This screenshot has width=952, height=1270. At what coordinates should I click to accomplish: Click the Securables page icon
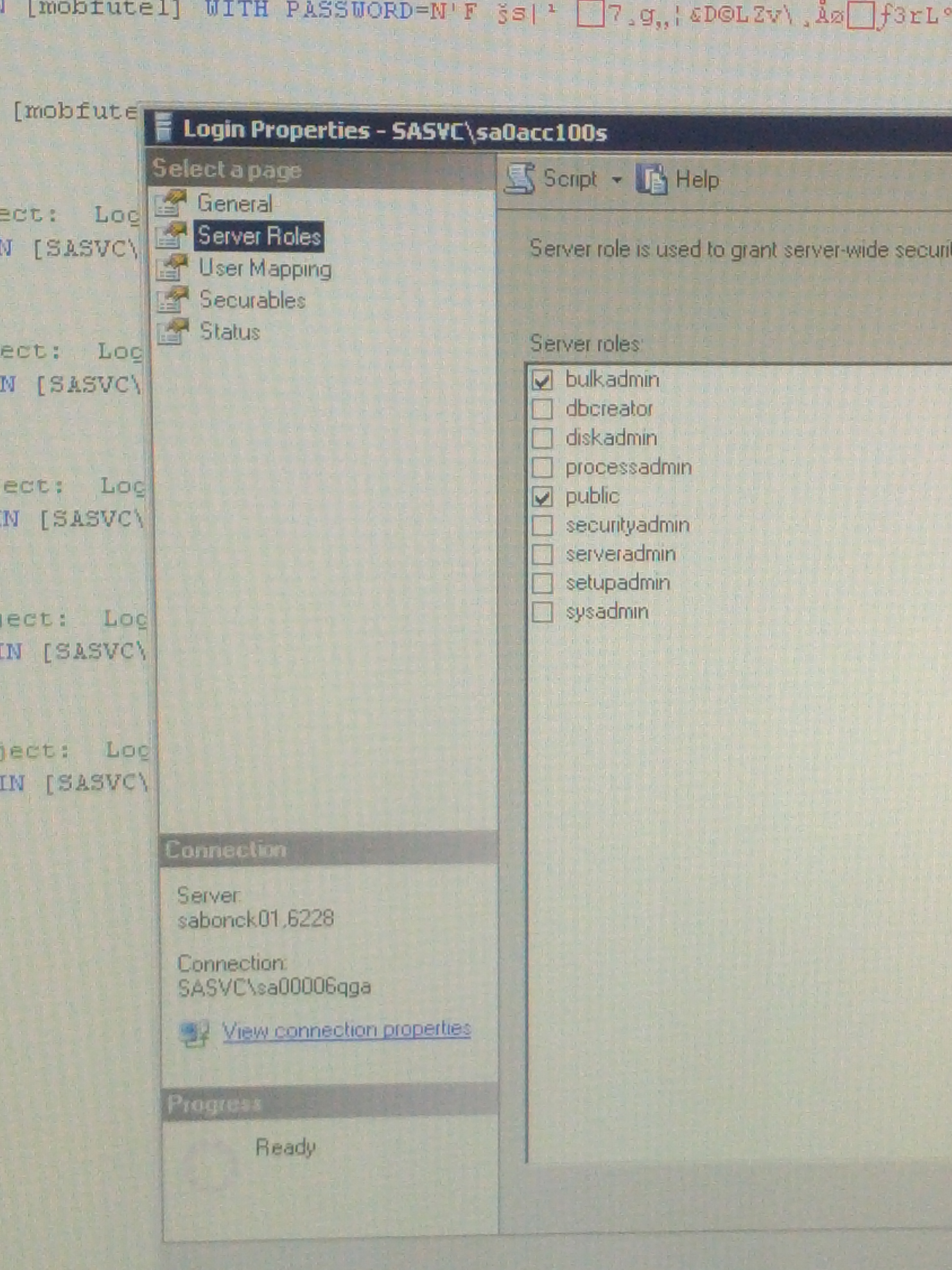click(x=173, y=300)
